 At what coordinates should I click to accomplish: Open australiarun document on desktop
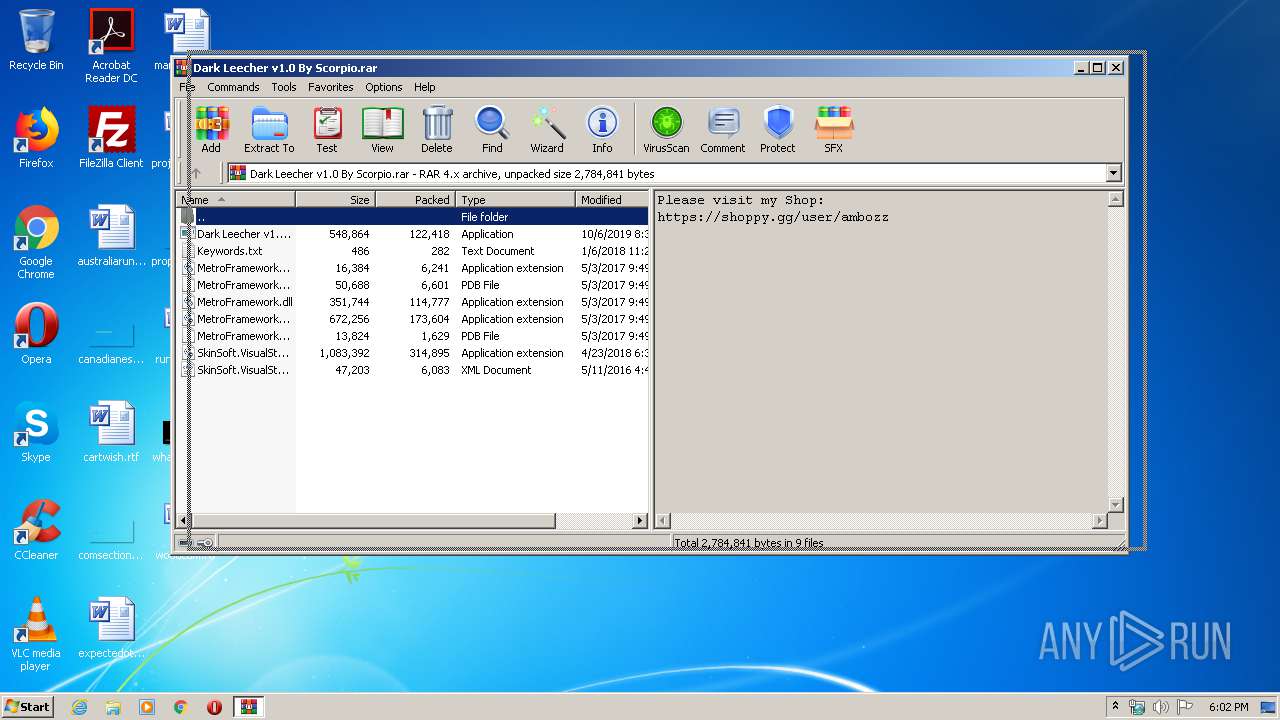pyautogui.click(x=111, y=236)
